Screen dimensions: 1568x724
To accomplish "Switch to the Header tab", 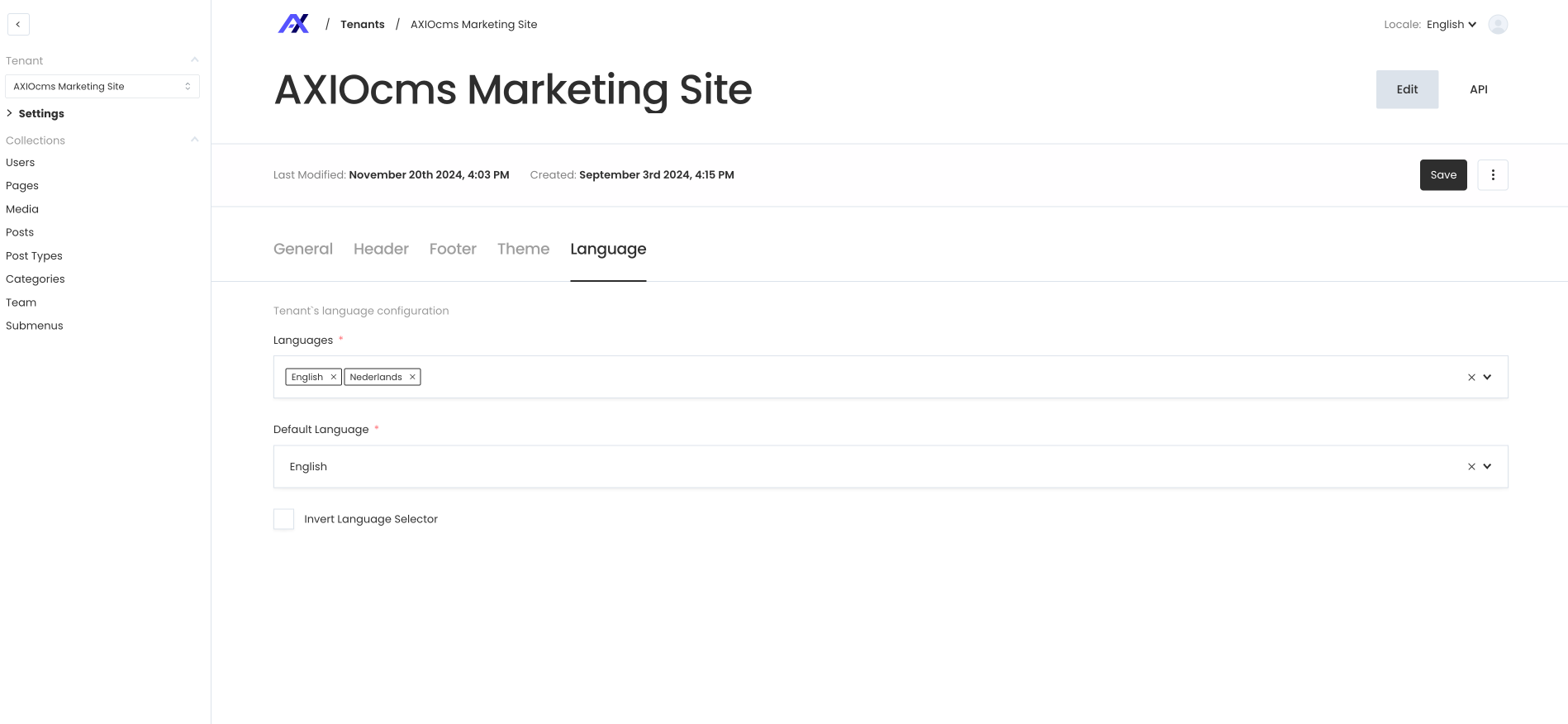I will click(381, 249).
